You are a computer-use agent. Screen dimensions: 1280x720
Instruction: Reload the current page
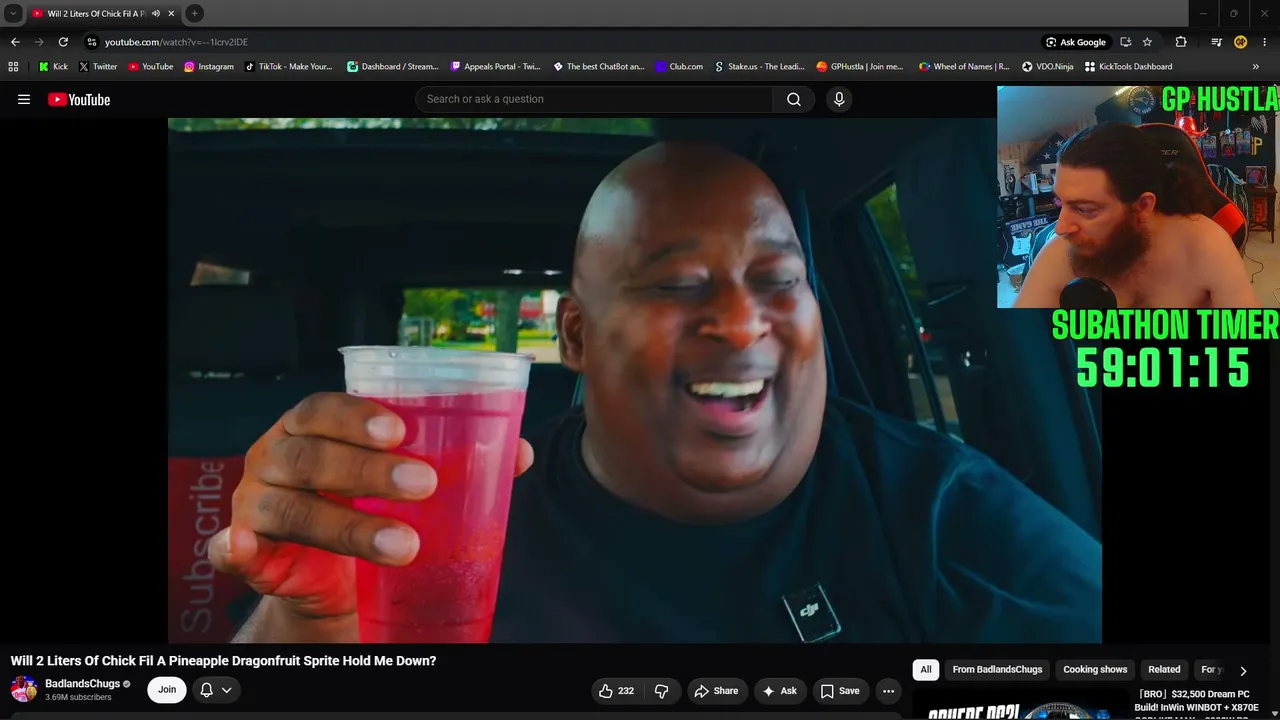point(63,42)
